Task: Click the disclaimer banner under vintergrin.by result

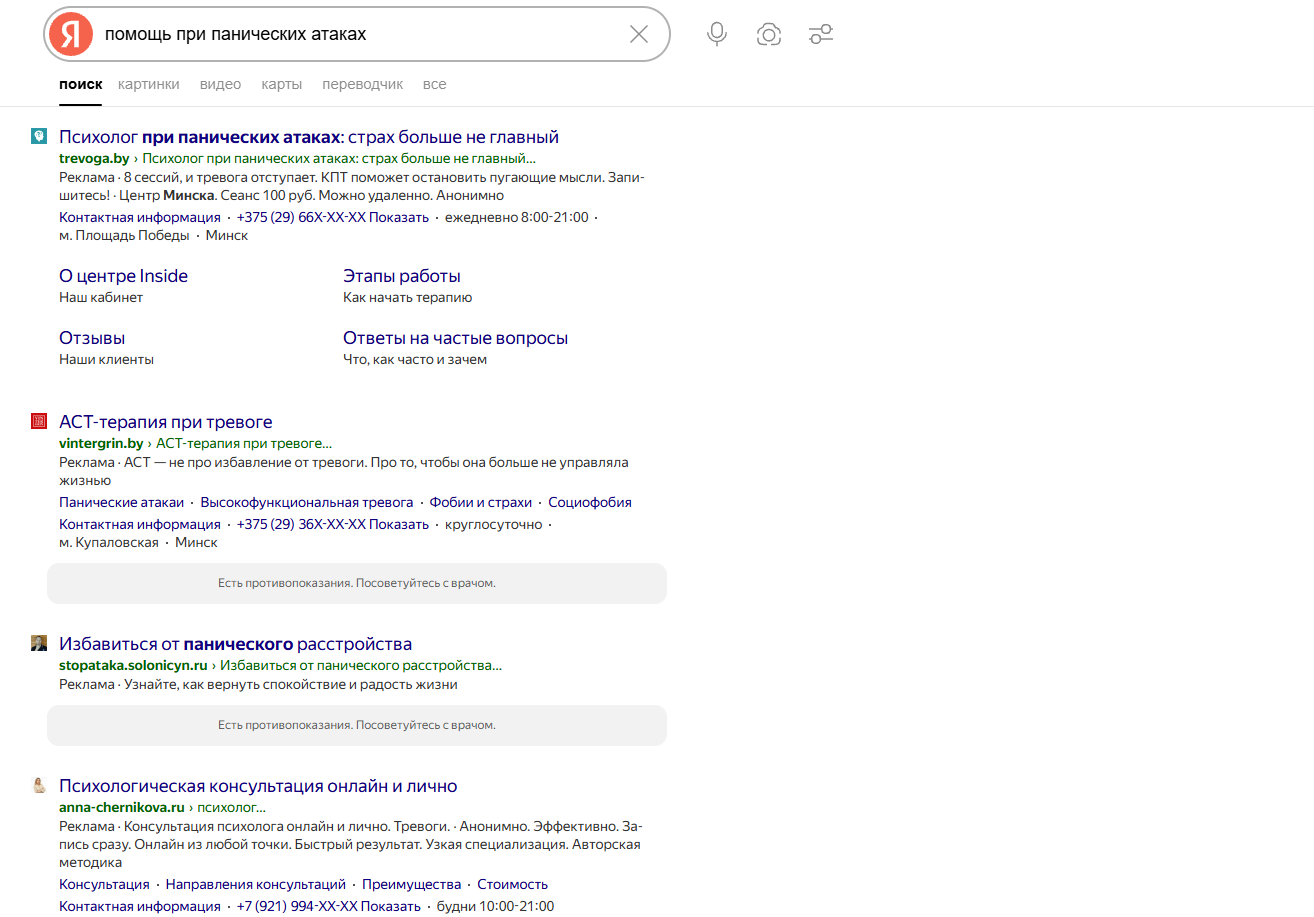Action: 357,583
